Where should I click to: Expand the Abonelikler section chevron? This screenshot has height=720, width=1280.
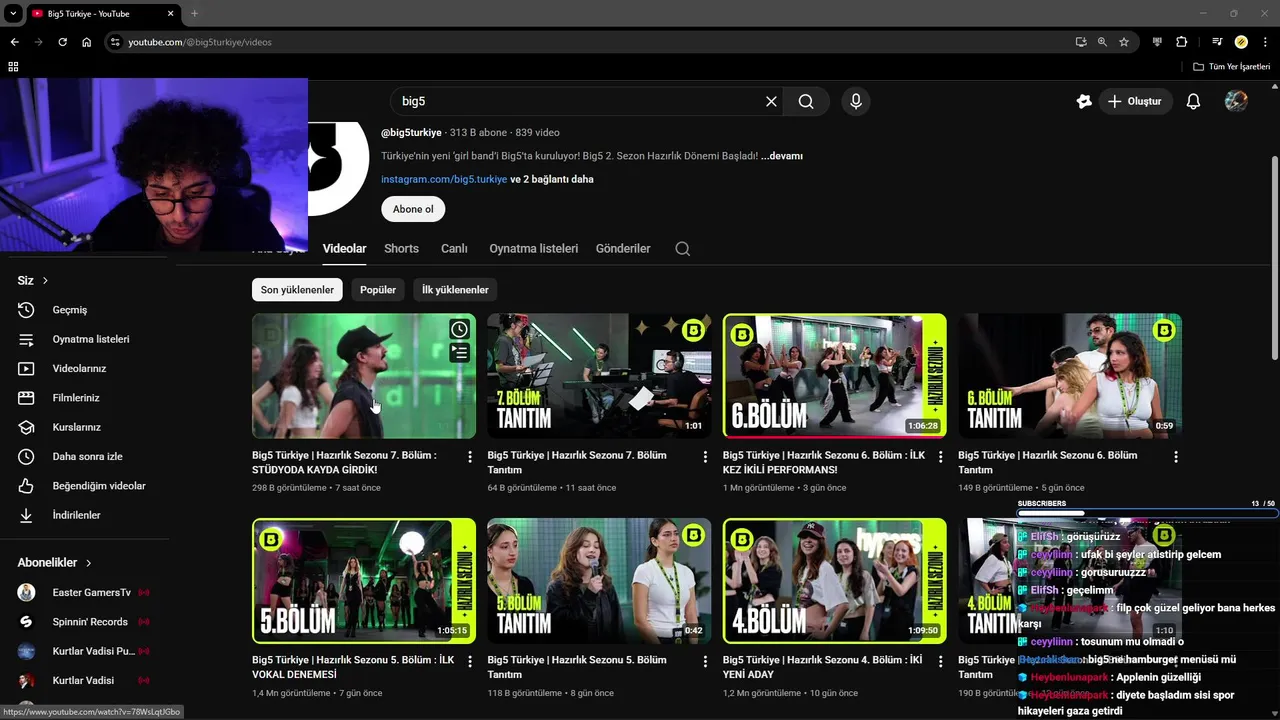point(88,563)
